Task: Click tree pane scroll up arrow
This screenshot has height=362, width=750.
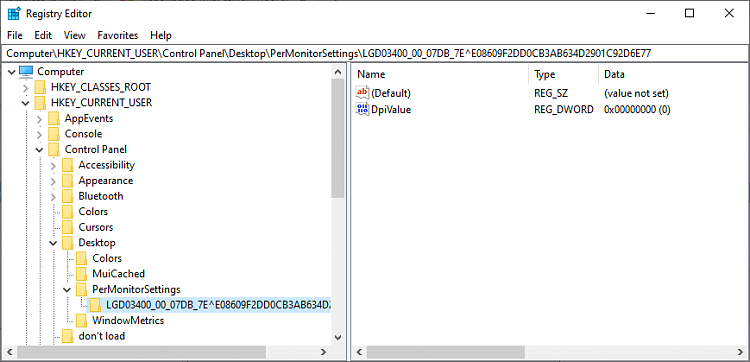Action: pyautogui.click(x=338, y=72)
